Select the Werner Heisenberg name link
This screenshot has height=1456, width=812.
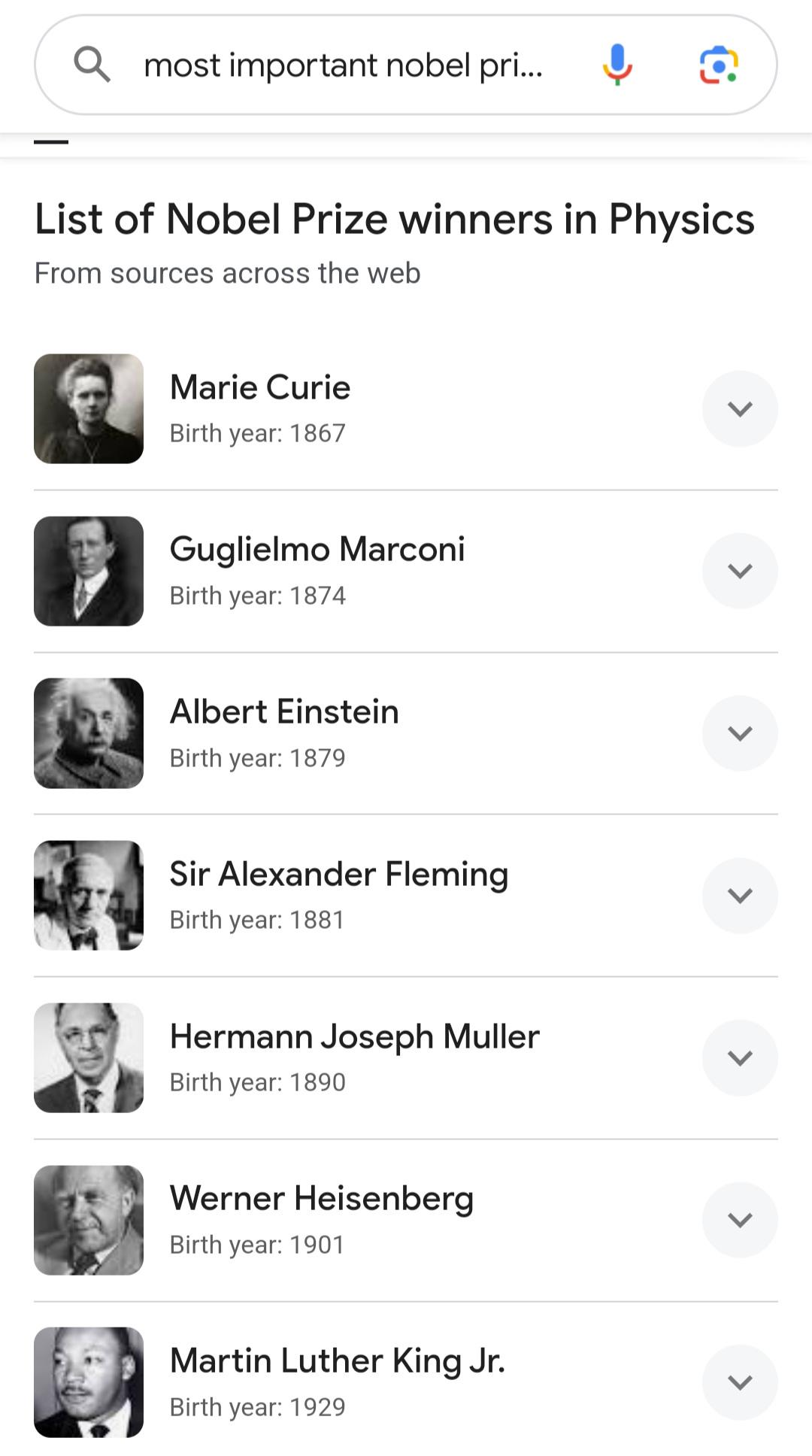322,1198
